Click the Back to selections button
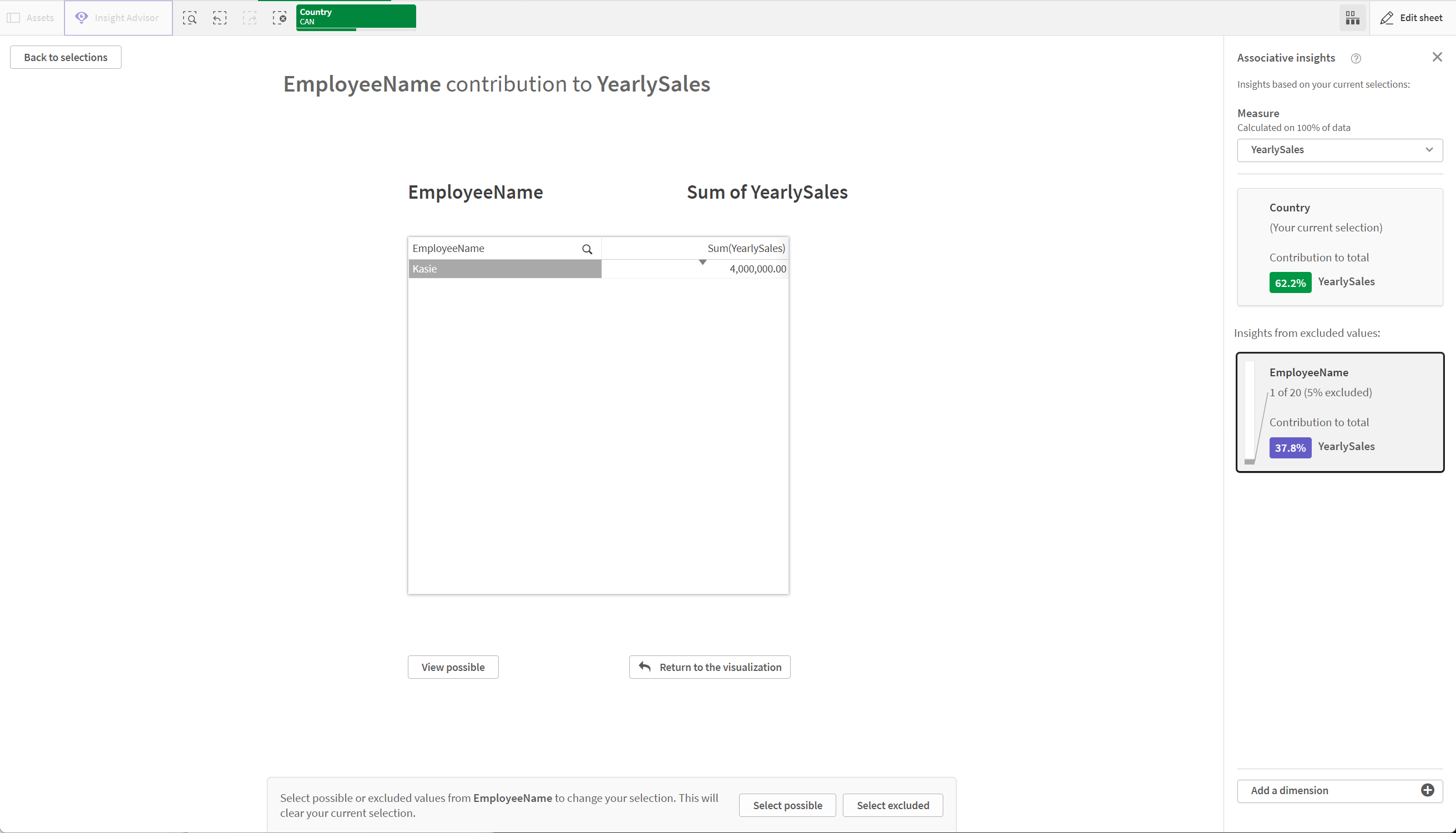 click(65, 56)
